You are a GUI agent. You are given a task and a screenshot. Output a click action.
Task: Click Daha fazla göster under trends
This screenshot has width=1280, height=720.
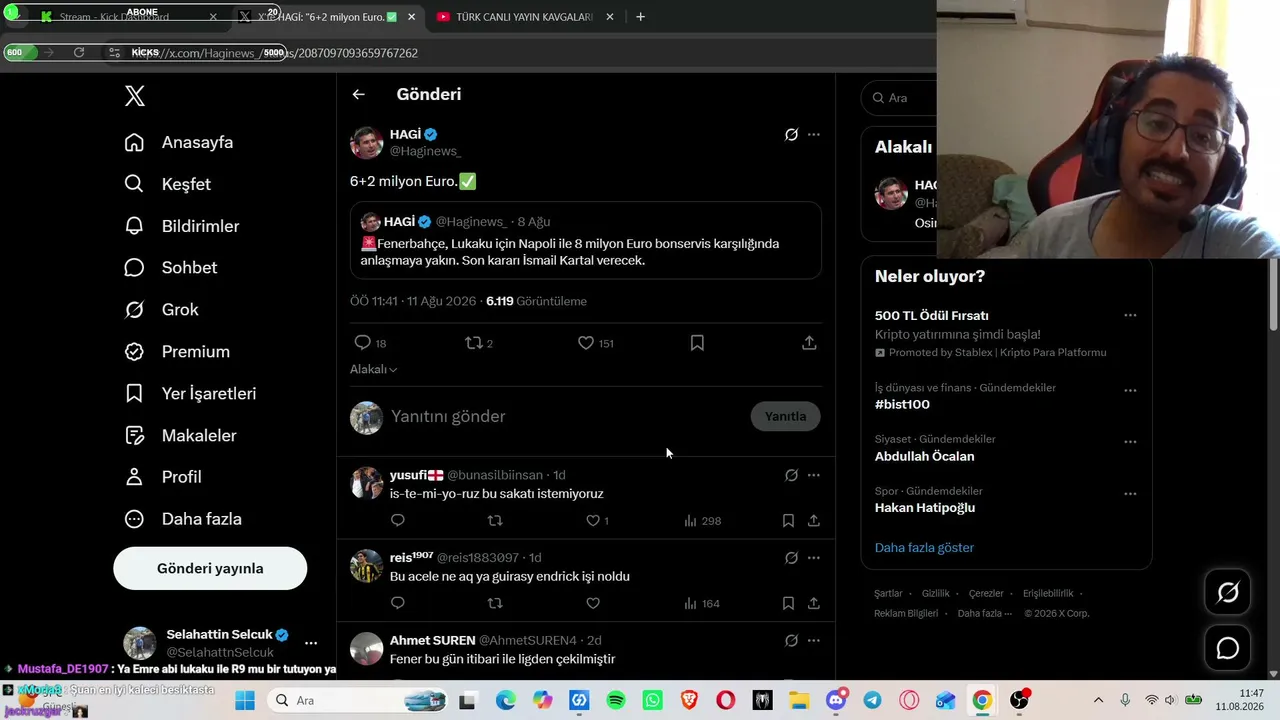(924, 547)
